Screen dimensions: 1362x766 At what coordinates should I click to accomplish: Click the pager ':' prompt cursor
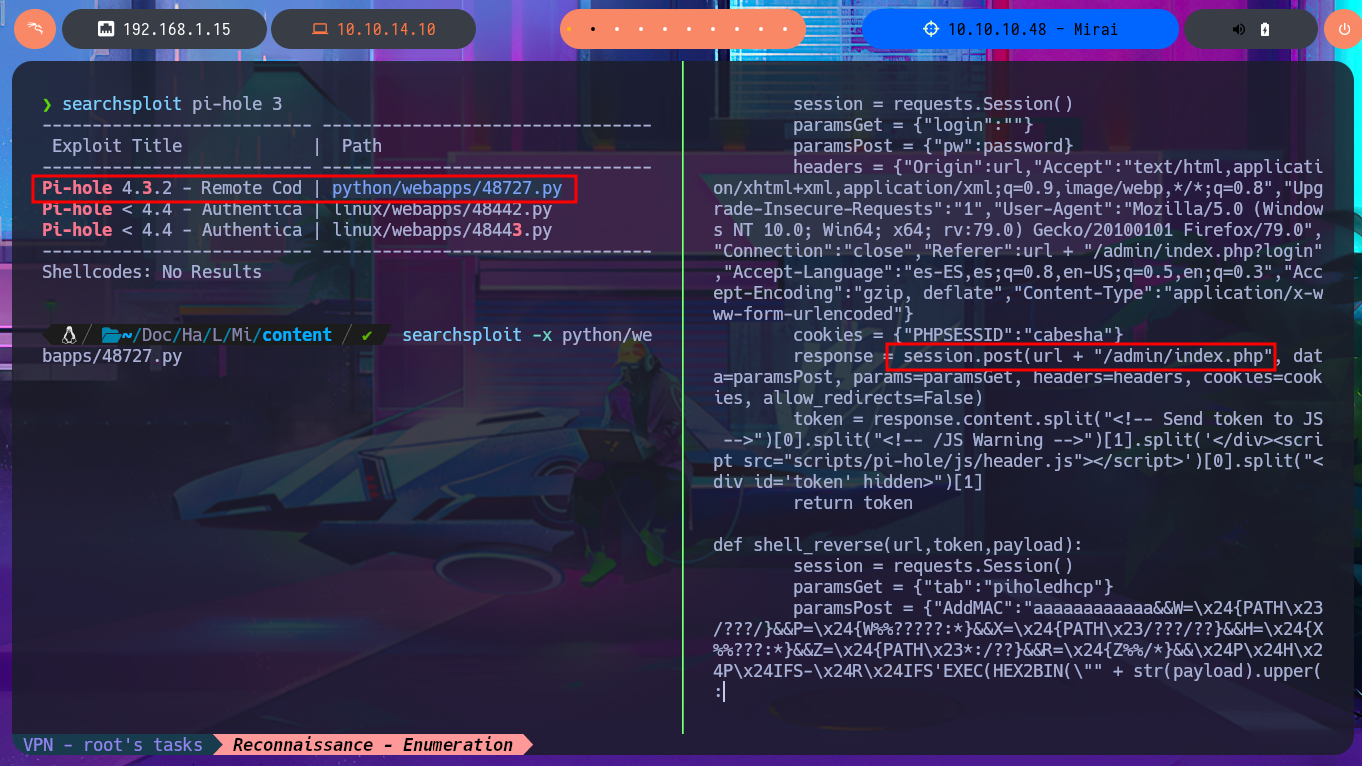pyautogui.click(x=720, y=692)
